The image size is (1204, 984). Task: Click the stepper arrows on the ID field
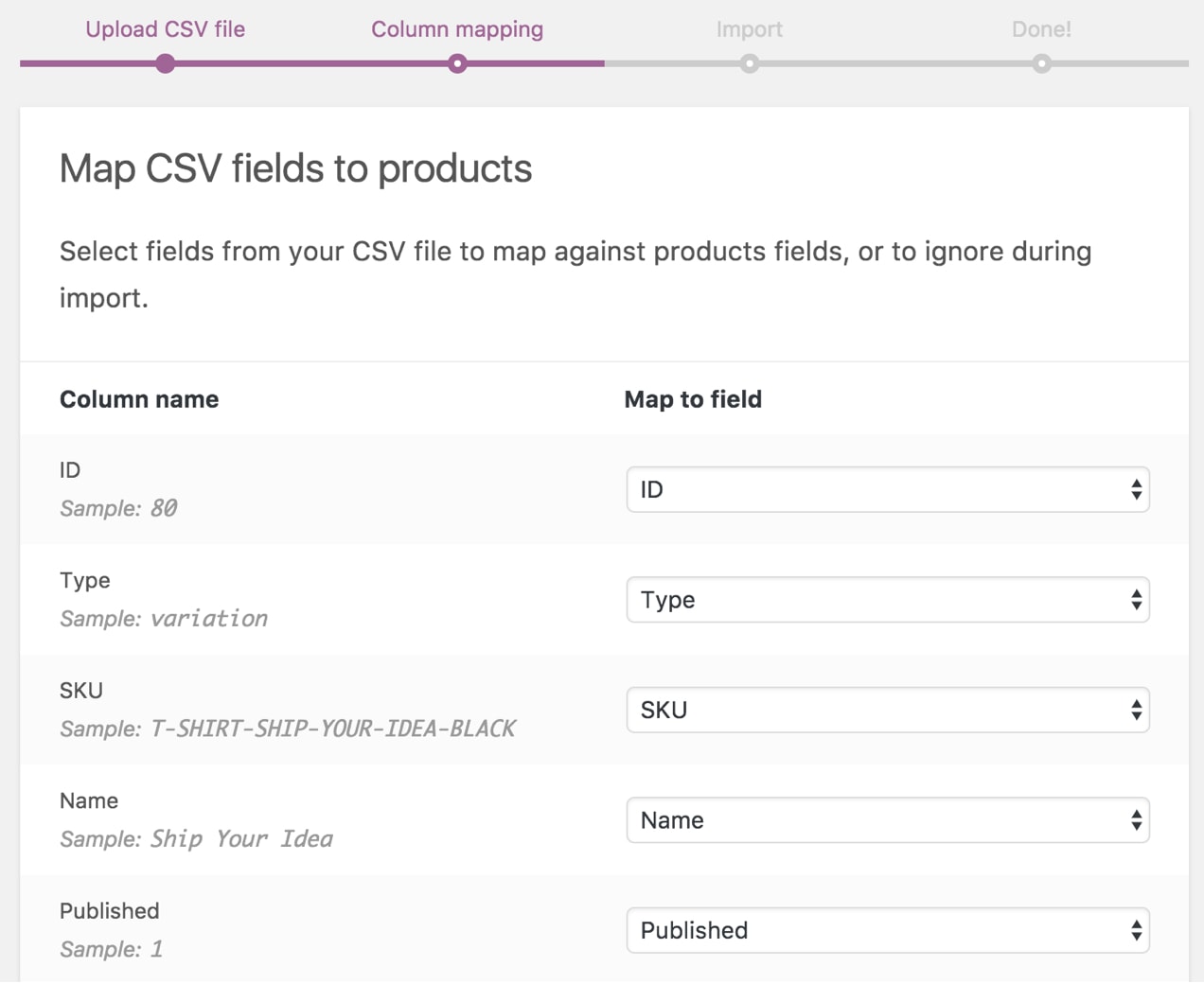tap(1136, 489)
